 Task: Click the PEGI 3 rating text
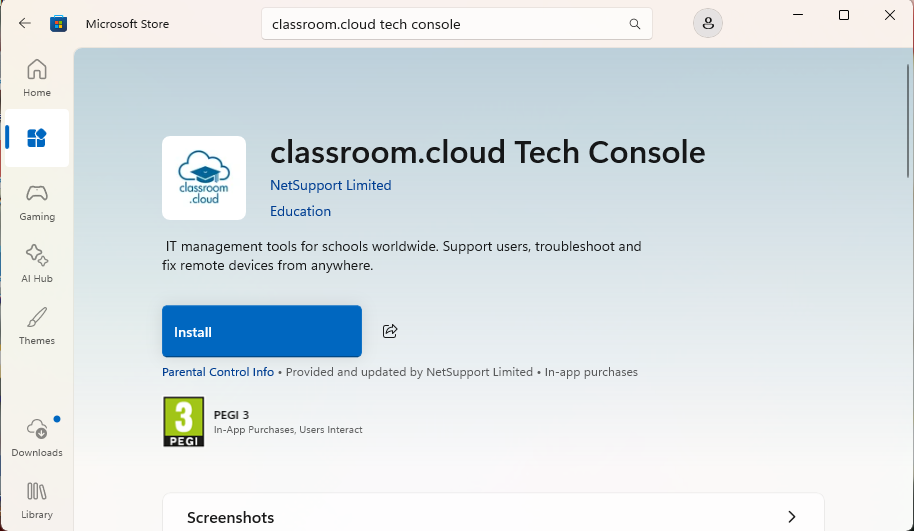tap(231, 415)
